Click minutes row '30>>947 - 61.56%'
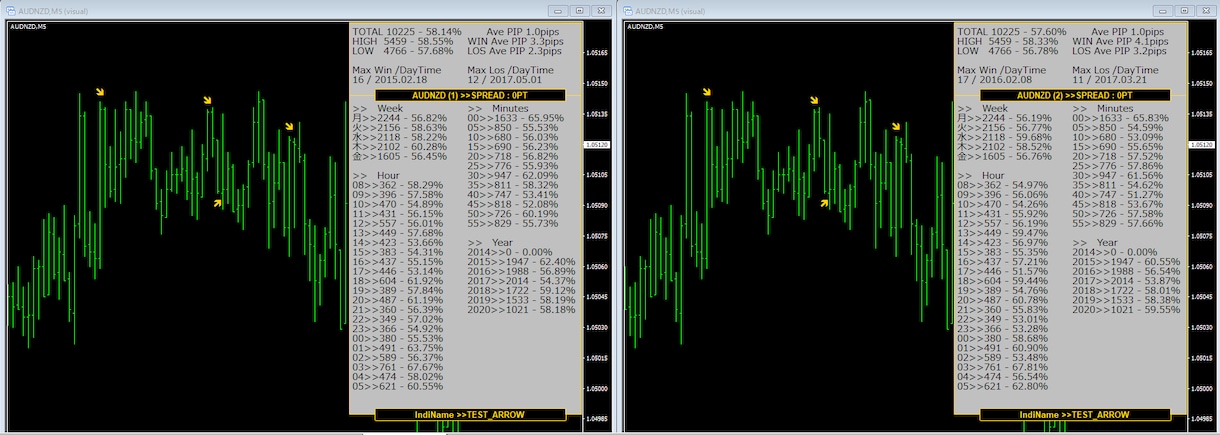The width and height of the screenshot is (1220, 435). point(1117,176)
